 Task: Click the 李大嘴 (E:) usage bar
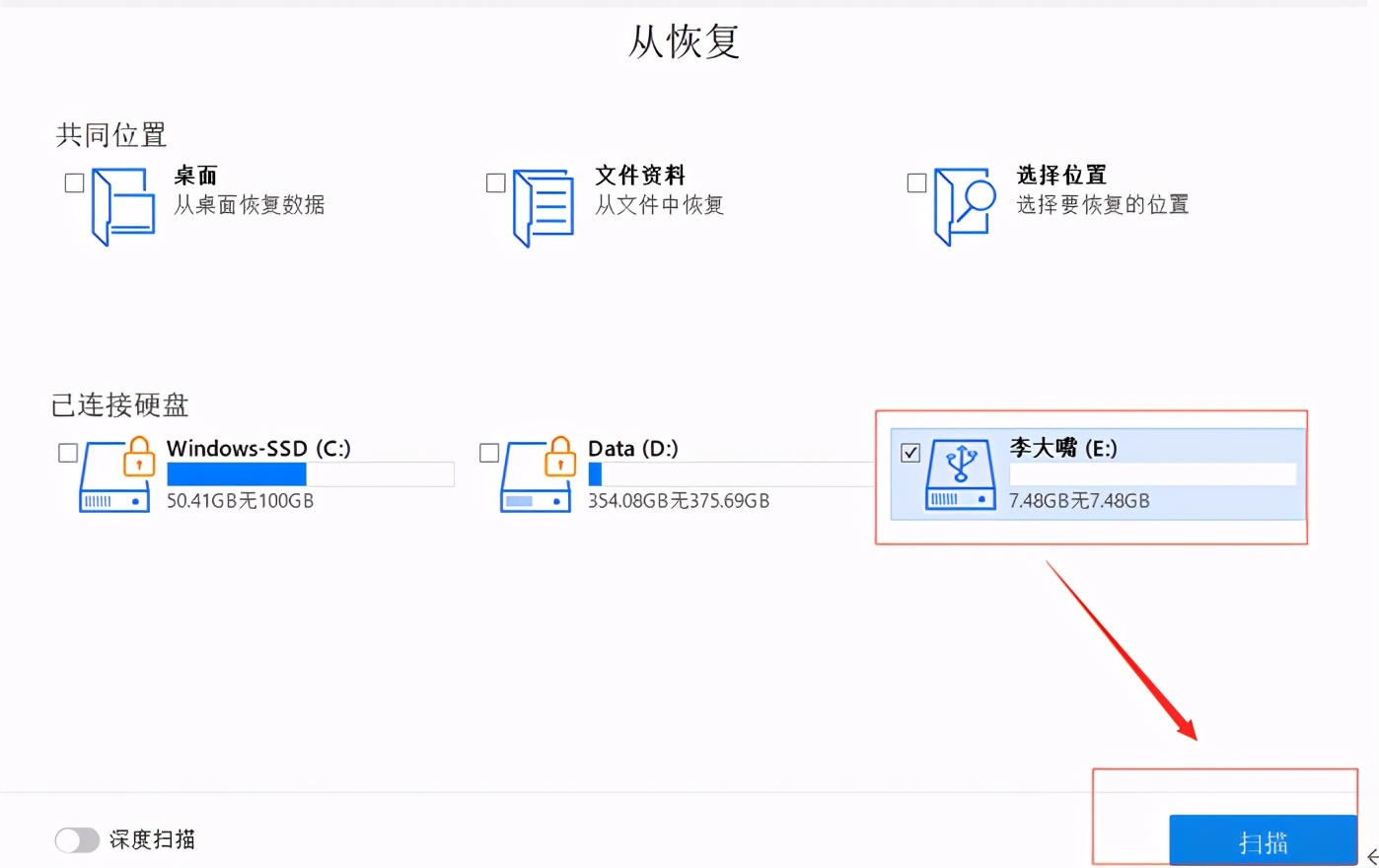click(1153, 474)
